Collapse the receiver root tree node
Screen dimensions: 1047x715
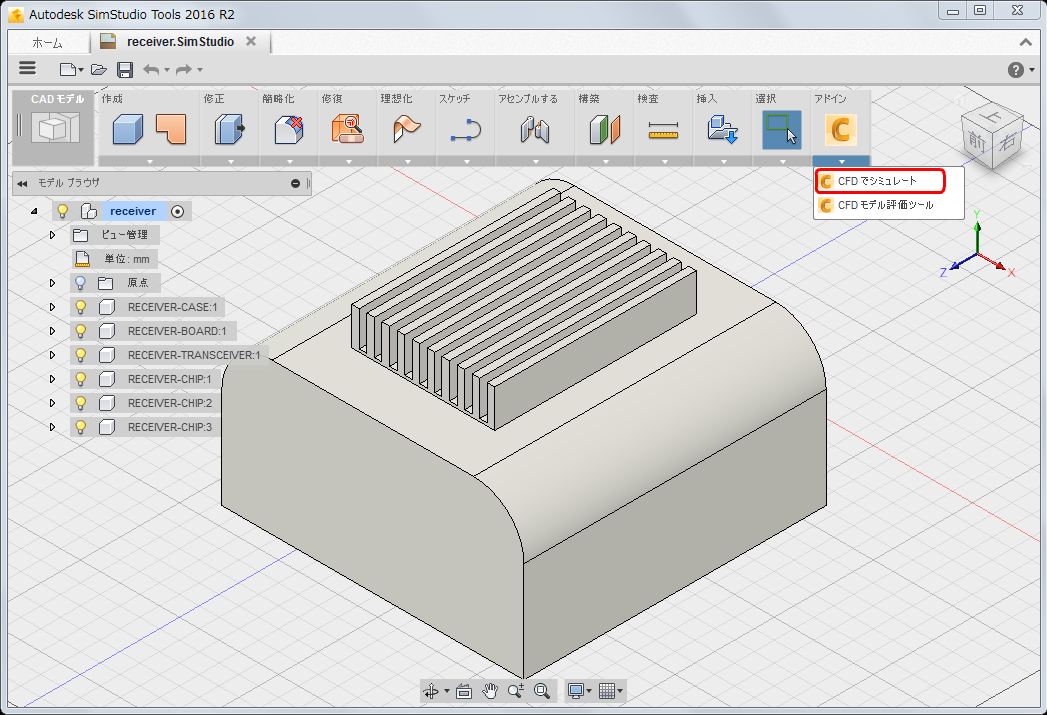tap(34, 211)
